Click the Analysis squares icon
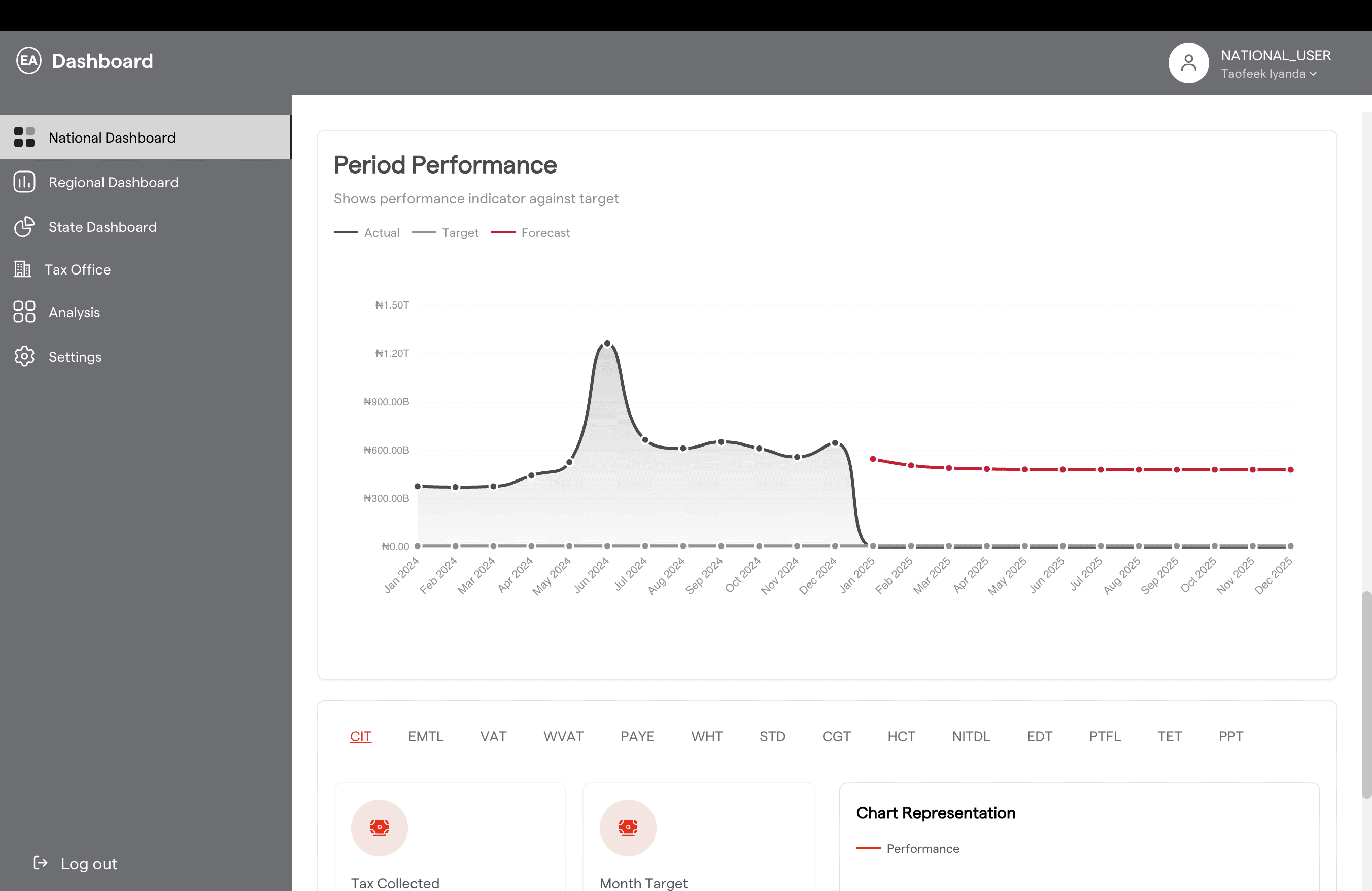1372x891 pixels. [24, 312]
